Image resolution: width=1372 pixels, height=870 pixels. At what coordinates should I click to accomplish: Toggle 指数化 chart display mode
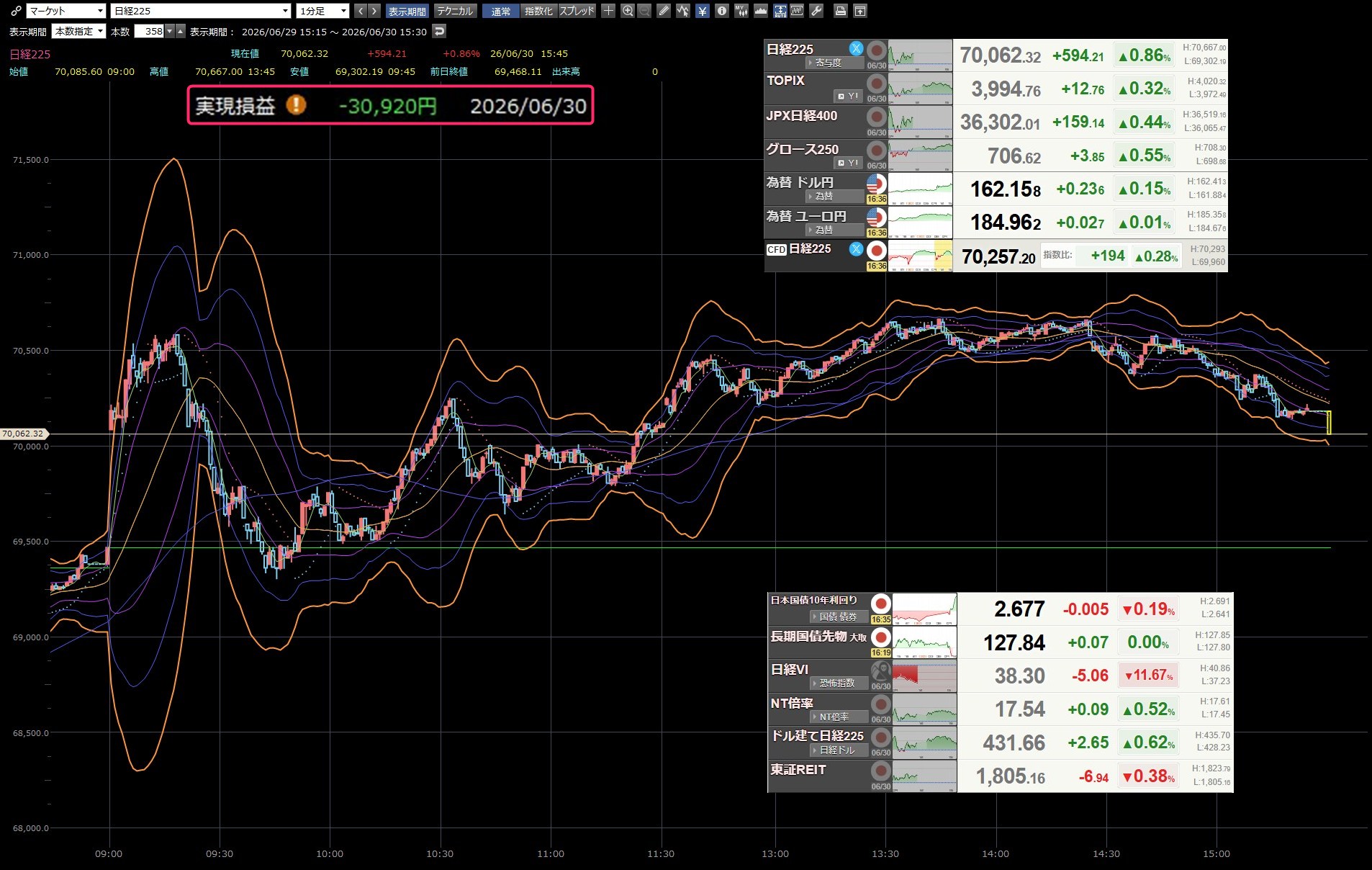pyautogui.click(x=538, y=11)
